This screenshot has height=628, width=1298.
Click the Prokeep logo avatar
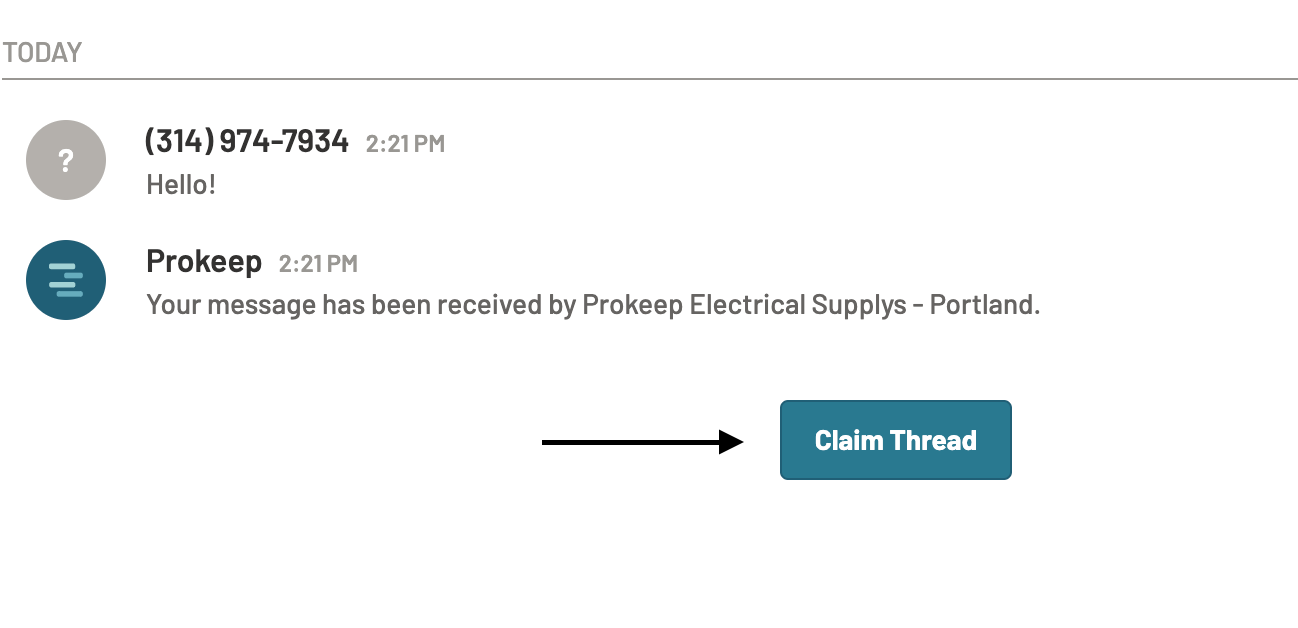pyautogui.click(x=66, y=280)
